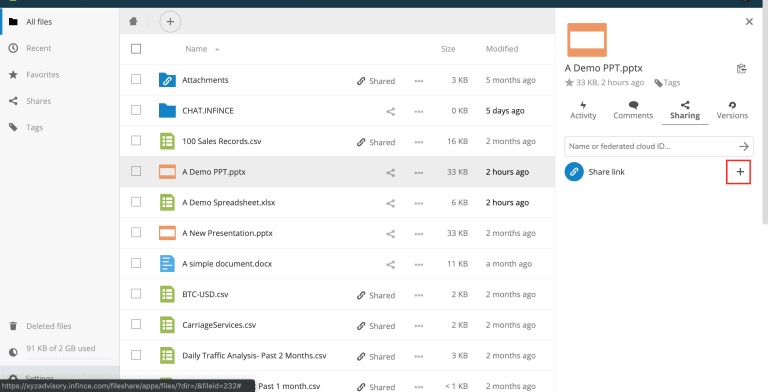Click share icon for A Demo Spreadsheet.xlsx
This screenshot has width=768, height=392.
click(390, 203)
